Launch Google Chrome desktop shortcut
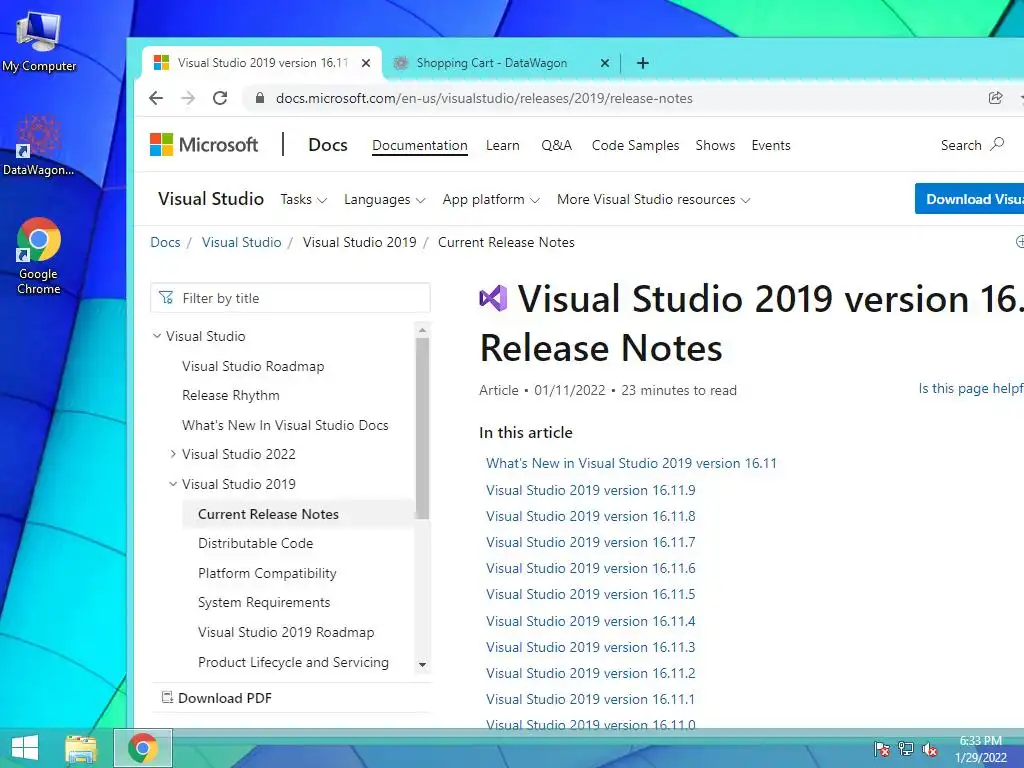Image resolution: width=1024 pixels, height=768 pixels. [x=39, y=256]
